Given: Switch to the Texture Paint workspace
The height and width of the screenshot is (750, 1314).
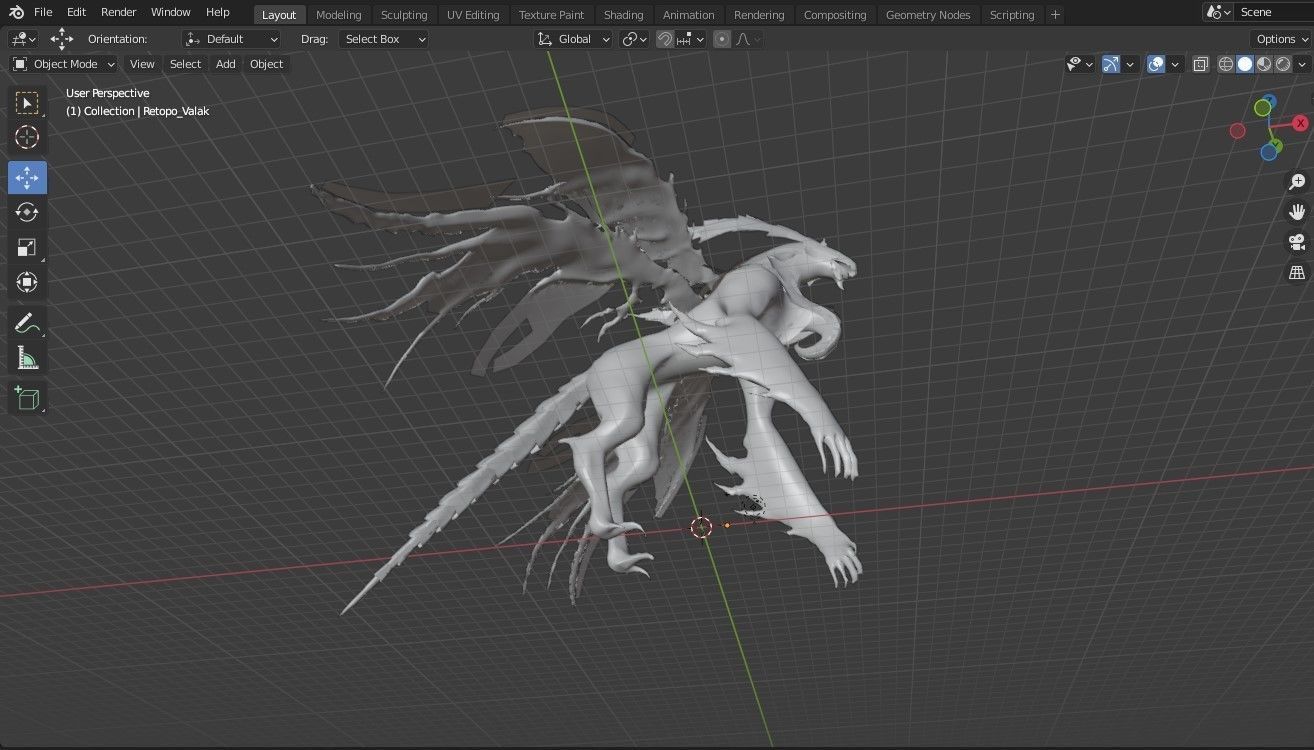Looking at the screenshot, I should tap(551, 15).
